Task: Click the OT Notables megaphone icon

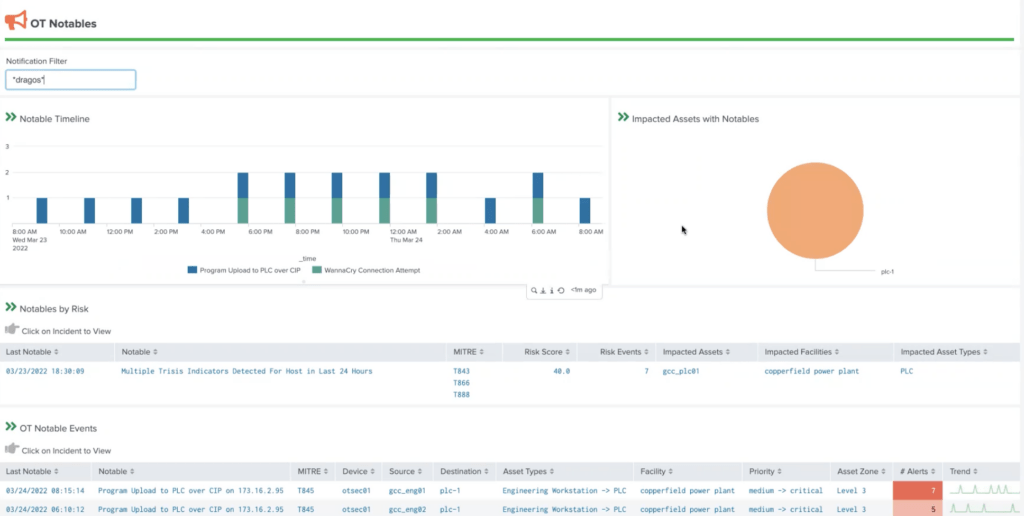Action: [x=16, y=20]
